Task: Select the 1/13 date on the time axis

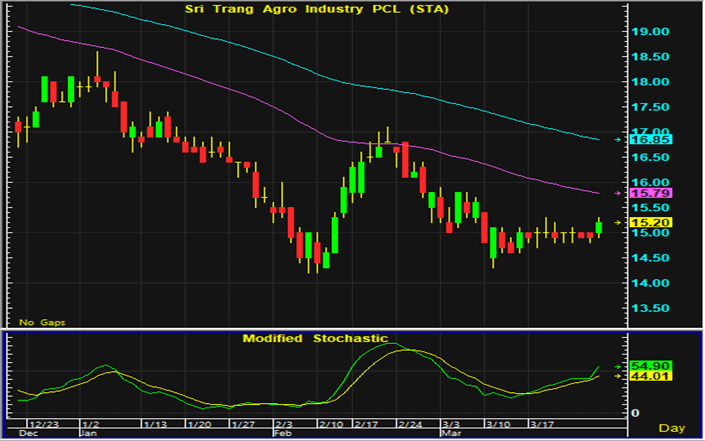Action: (156, 424)
